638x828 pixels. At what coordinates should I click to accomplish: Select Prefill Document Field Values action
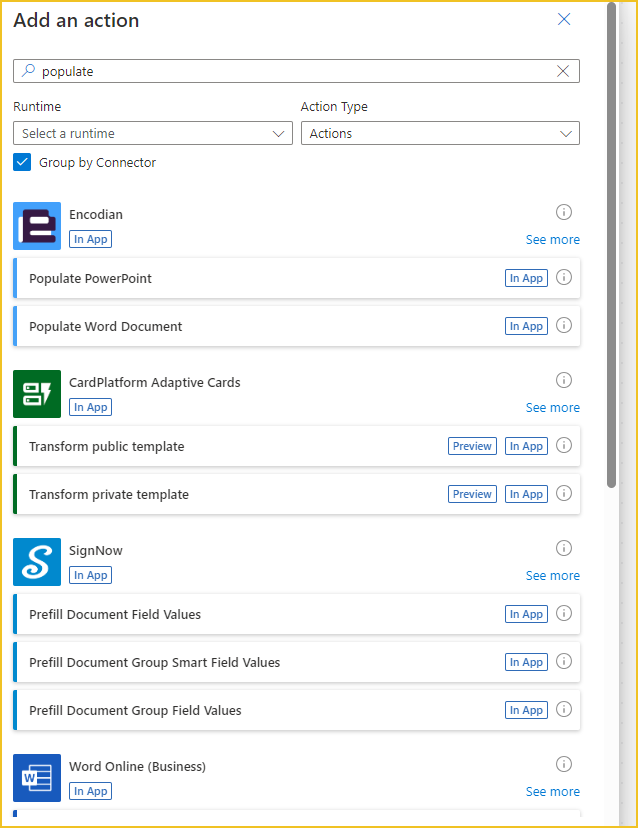[x=296, y=614]
